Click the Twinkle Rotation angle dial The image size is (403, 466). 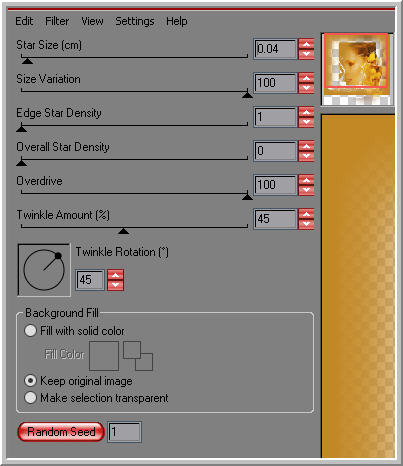[44, 270]
